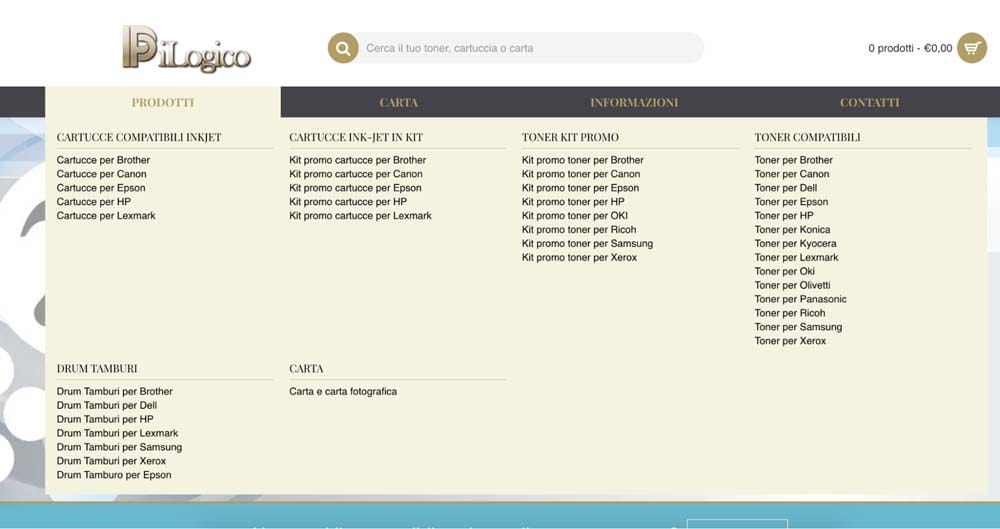Viewport: 1000px width, 529px height.
Task: Open the shopping cart icon
Action: tap(972, 48)
